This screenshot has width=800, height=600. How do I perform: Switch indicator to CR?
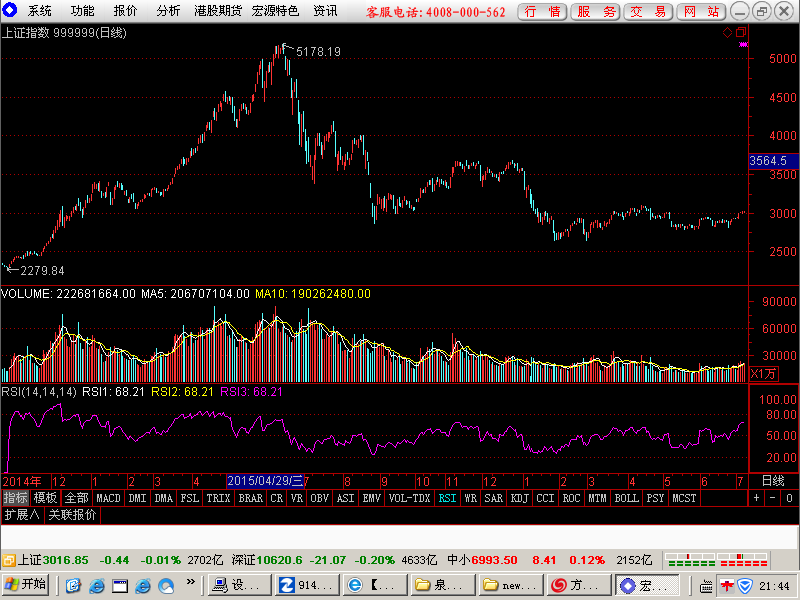pos(277,498)
